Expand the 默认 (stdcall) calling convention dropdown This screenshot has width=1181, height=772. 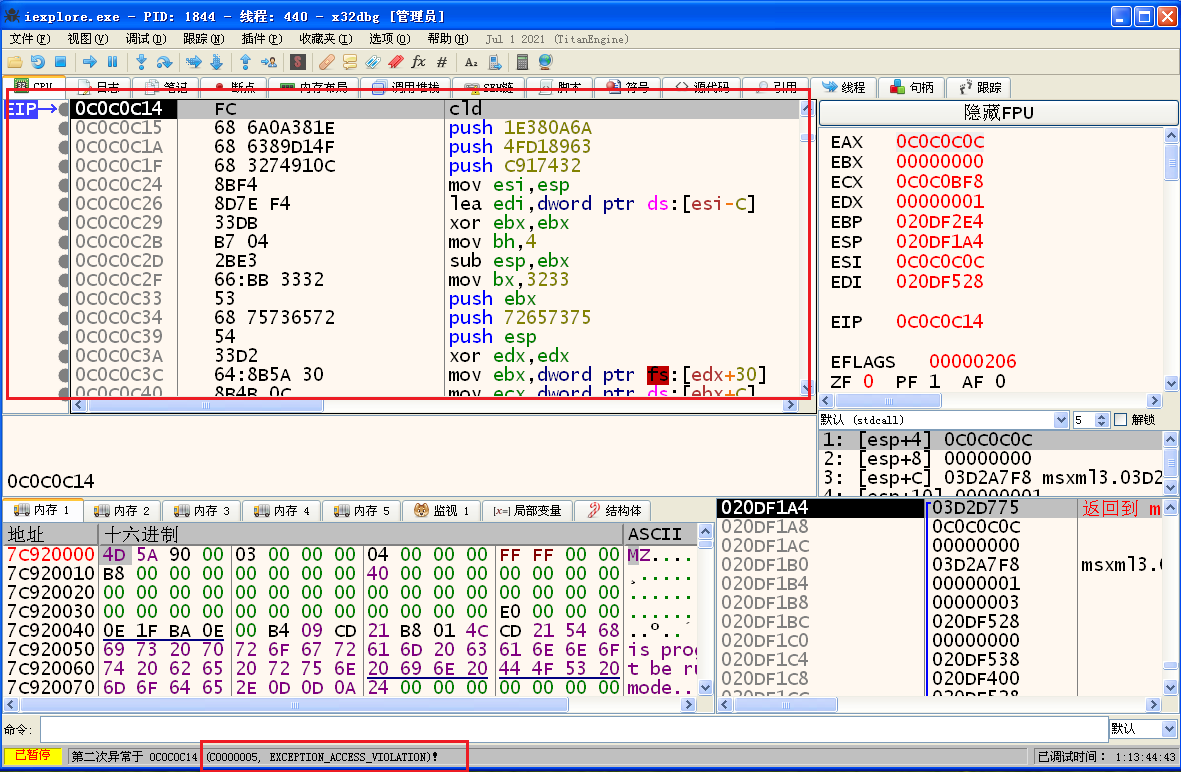pos(1061,420)
